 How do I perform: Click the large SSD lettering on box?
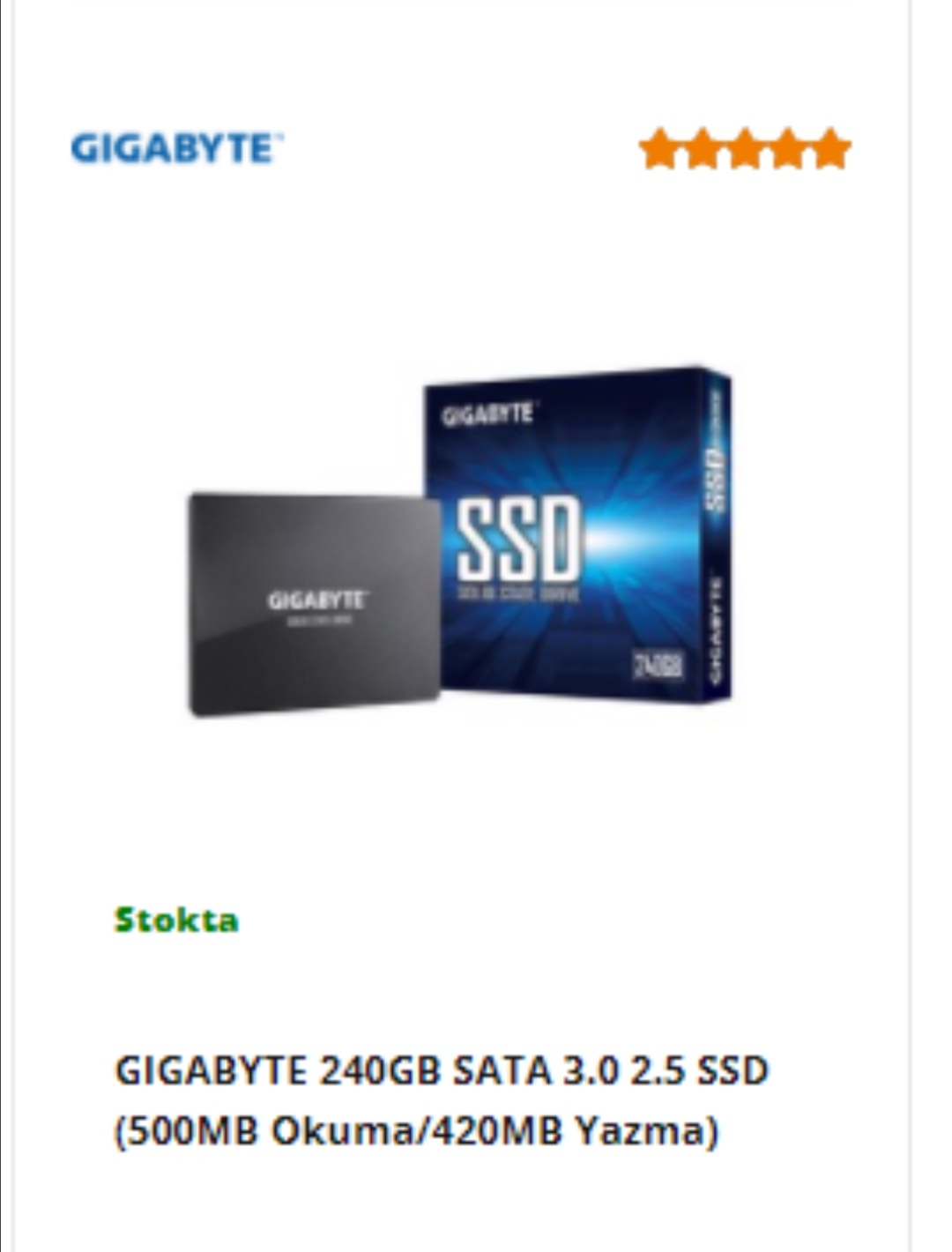(x=518, y=538)
